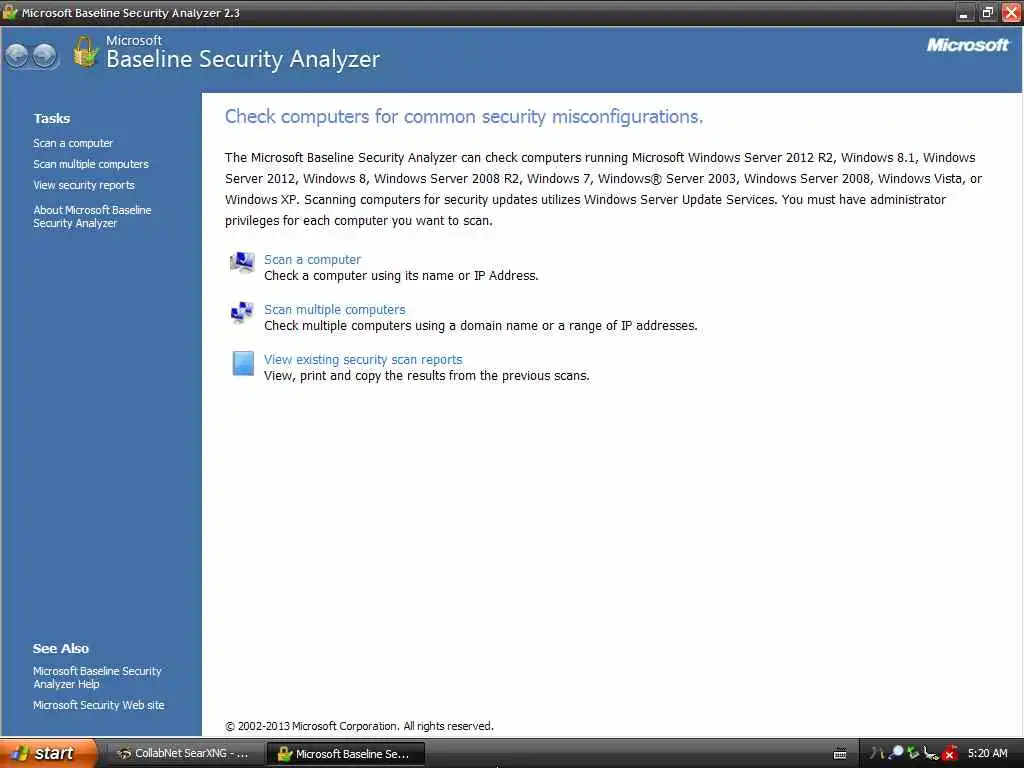This screenshot has height=768, width=1024.
Task: Click the on-screen keyboard icon in the taskbar
Action: coord(840,754)
